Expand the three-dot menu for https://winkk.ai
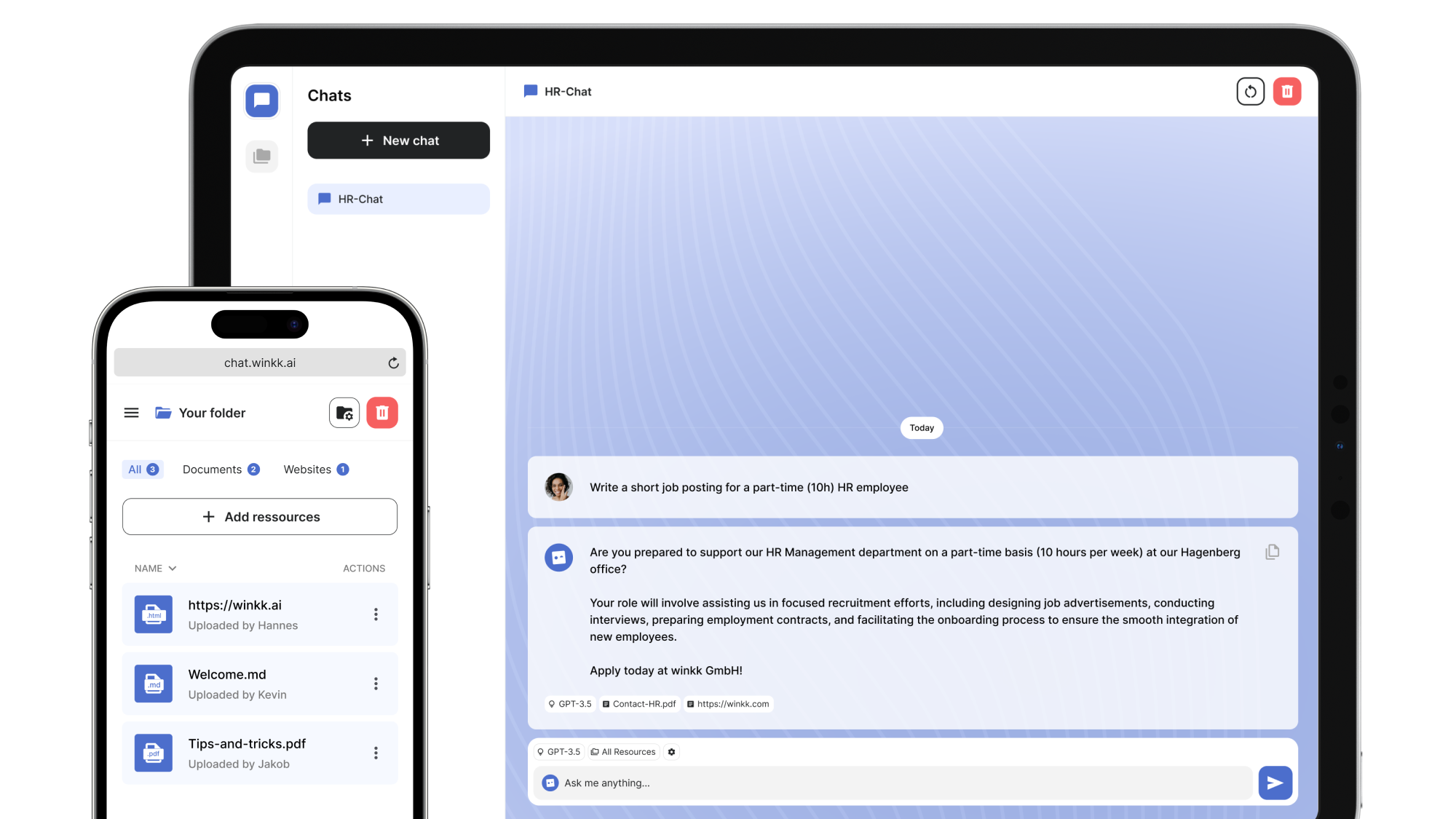This screenshot has width=1456, height=819. [377, 613]
